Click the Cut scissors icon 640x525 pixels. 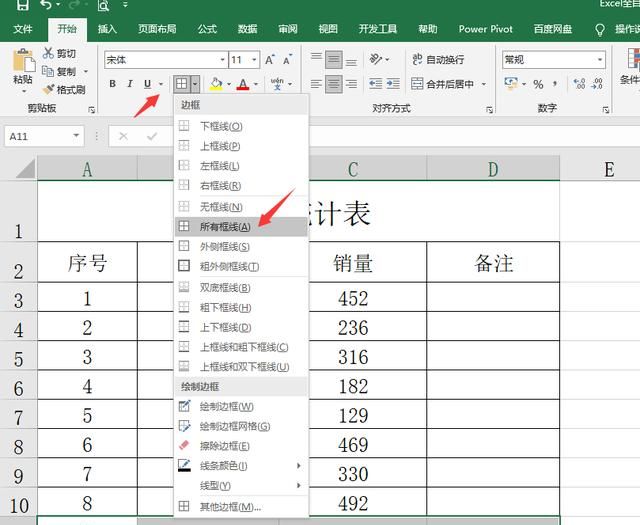click(x=48, y=53)
